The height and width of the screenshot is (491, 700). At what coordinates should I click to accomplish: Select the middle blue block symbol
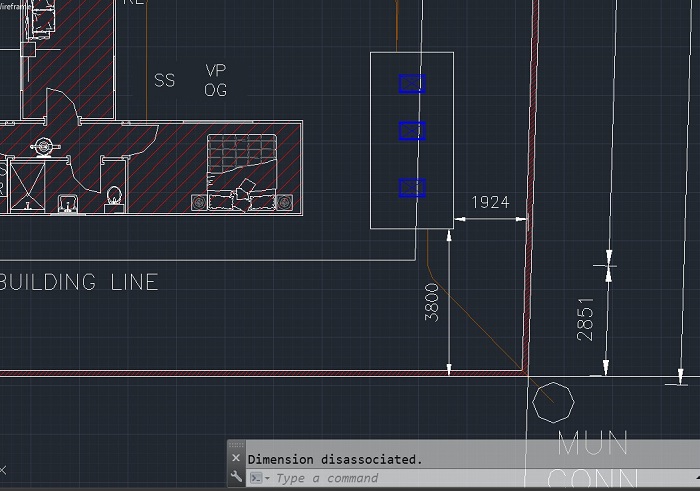click(412, 131)
